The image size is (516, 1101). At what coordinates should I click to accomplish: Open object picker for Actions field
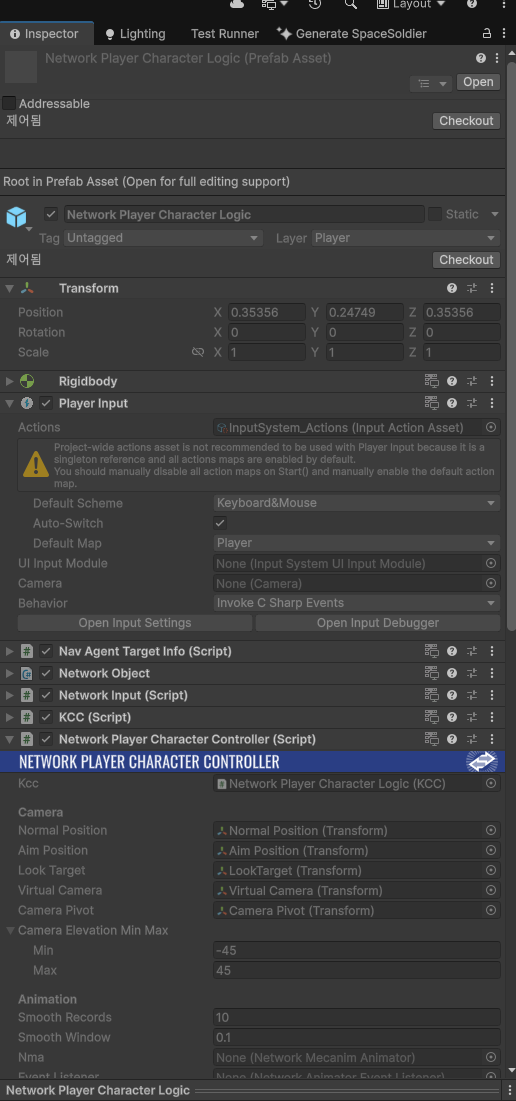491,427
